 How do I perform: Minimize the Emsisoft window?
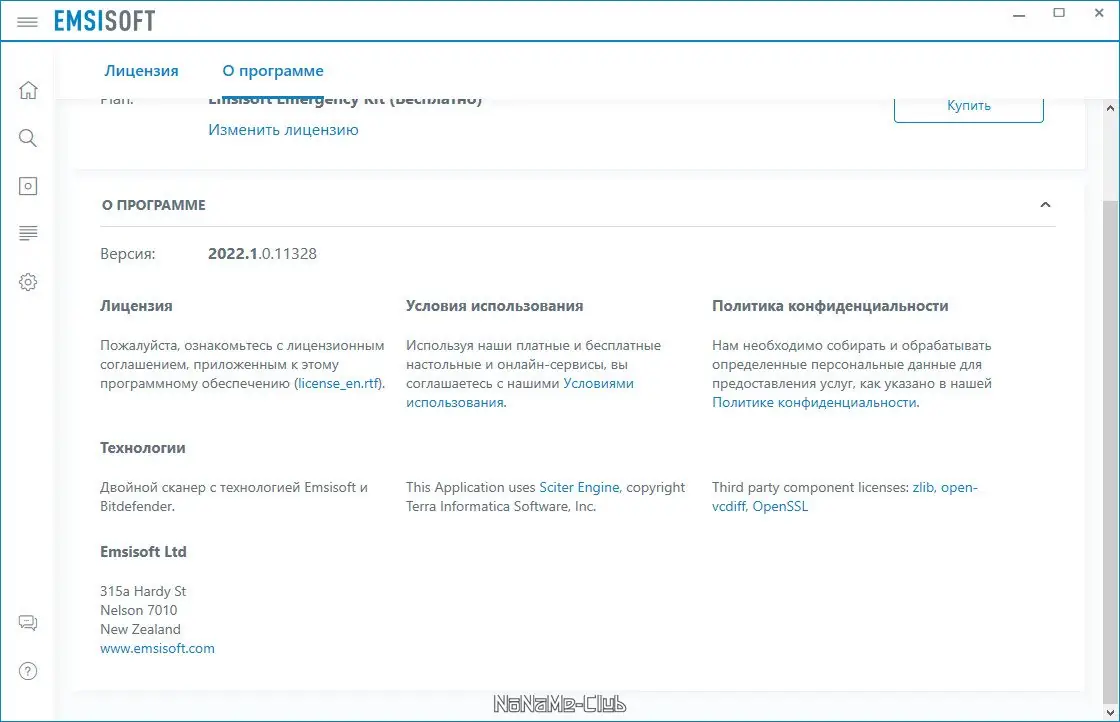coord(1019,14)
